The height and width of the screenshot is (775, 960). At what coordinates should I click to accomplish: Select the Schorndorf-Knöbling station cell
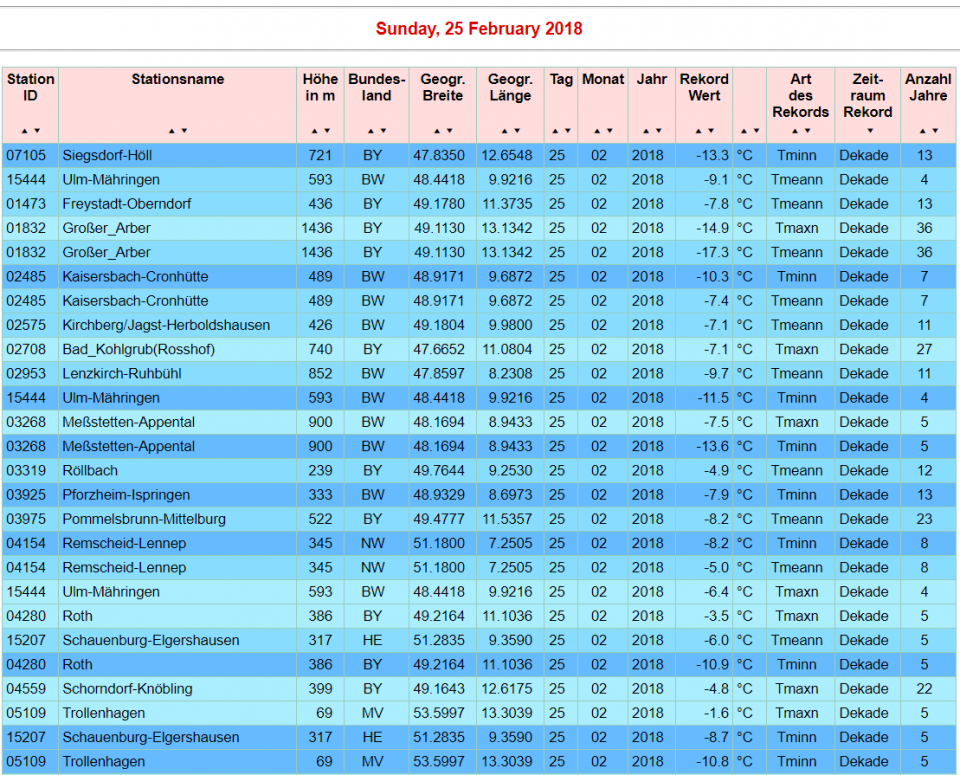pyautogui.click(x=127, y=689)
